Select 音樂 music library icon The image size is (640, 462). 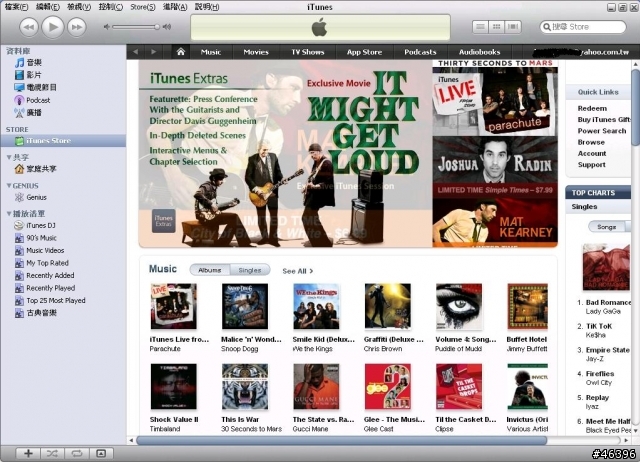coord(19,62)
